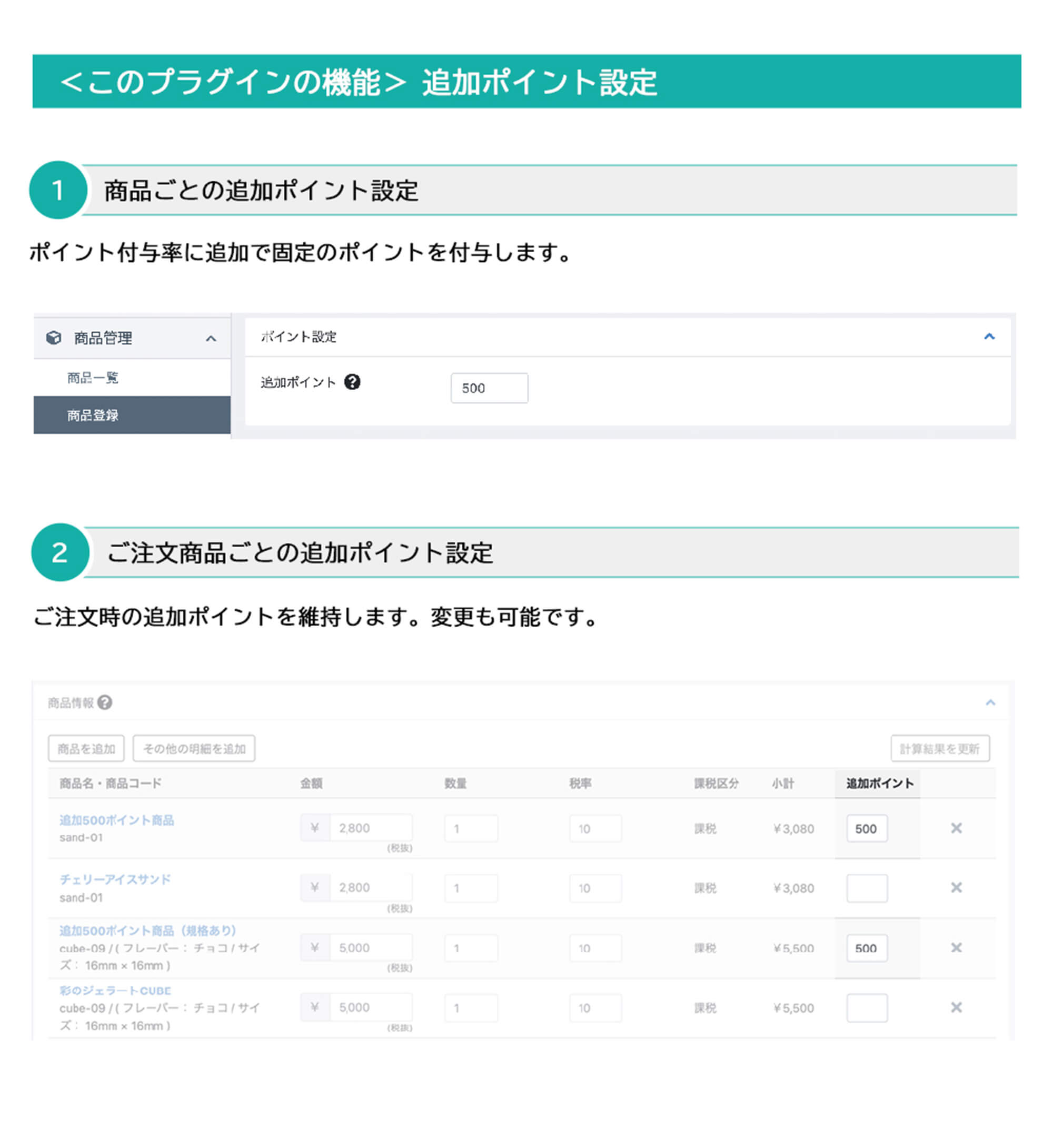1053x1148 pixels.
Task: Remove the チェリーアイスサンド row with X
Action: click(957, 887)
